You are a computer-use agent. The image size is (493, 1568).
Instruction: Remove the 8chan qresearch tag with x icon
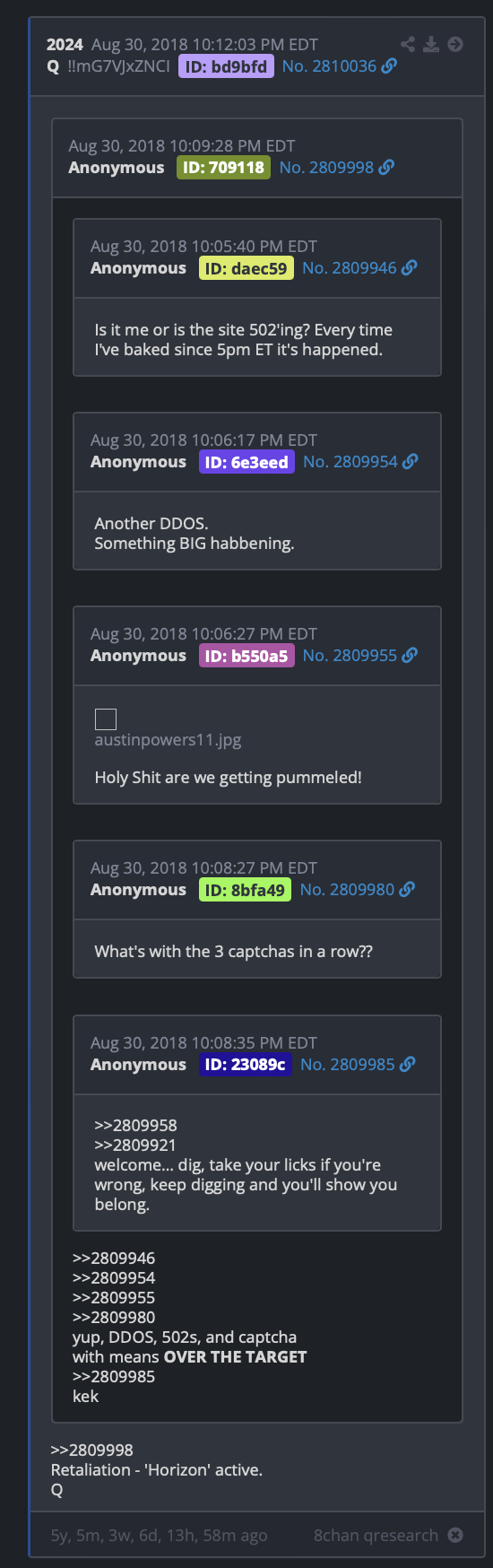455,1535
